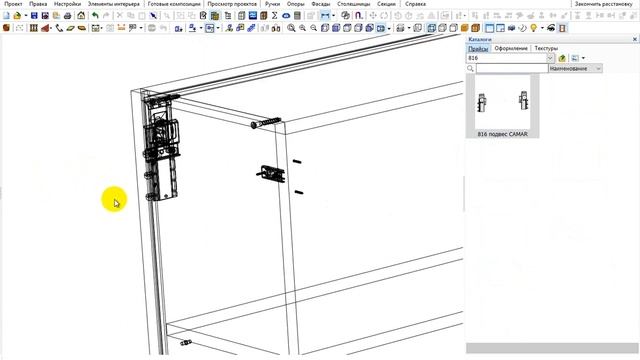
Task: Select the magnet snap icon
Action: [358, 16]
